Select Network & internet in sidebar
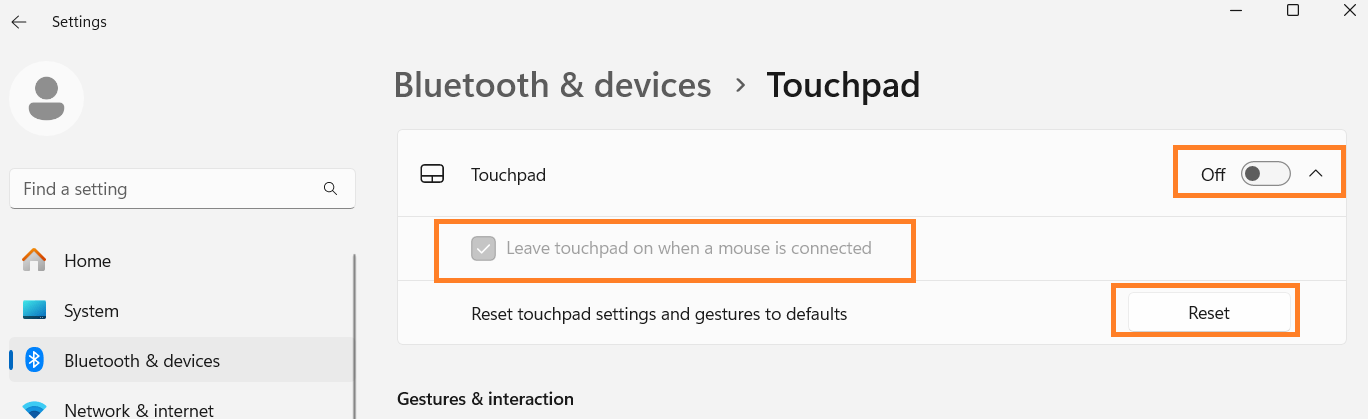This screenshot has height=419, width=1368. pos(138,410)
